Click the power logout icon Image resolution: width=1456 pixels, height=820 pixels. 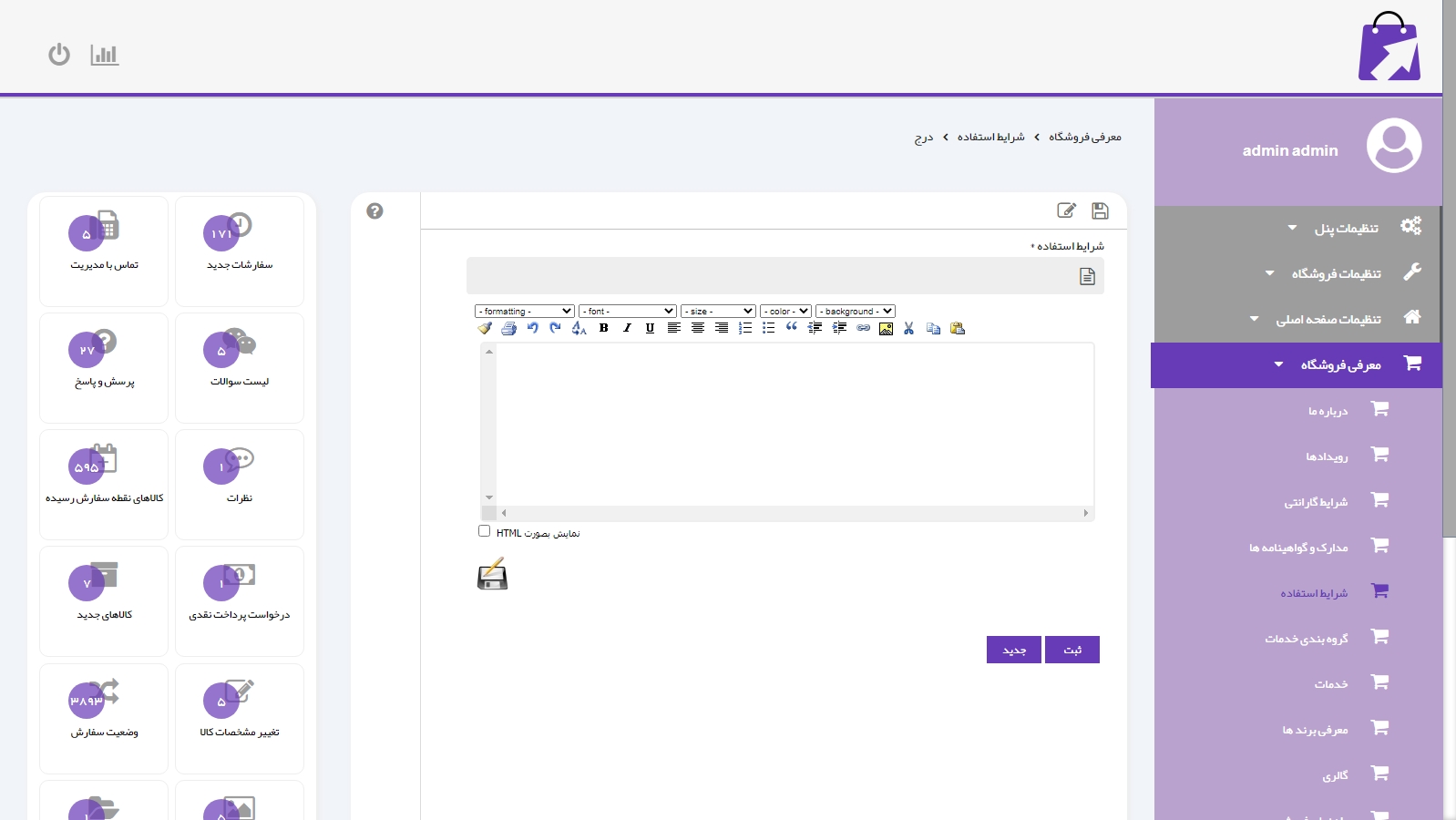pyautogui.click(x=59, y=55)
